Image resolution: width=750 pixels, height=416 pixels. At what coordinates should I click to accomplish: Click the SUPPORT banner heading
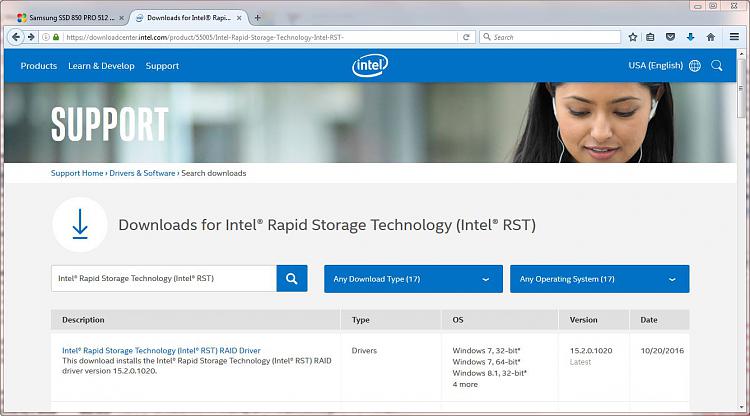coord(110,124)
